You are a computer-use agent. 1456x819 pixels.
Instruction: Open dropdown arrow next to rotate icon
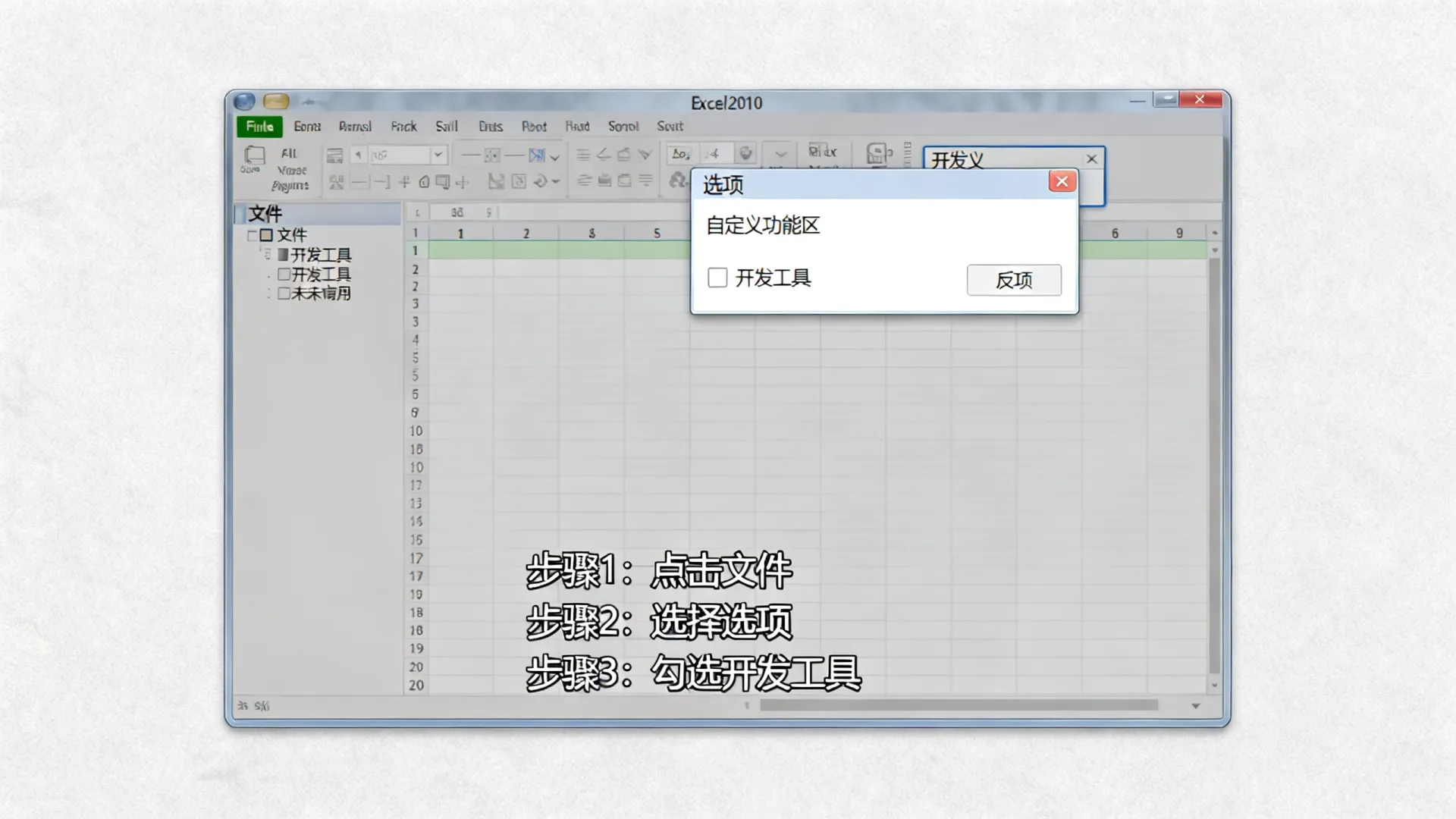556,182
